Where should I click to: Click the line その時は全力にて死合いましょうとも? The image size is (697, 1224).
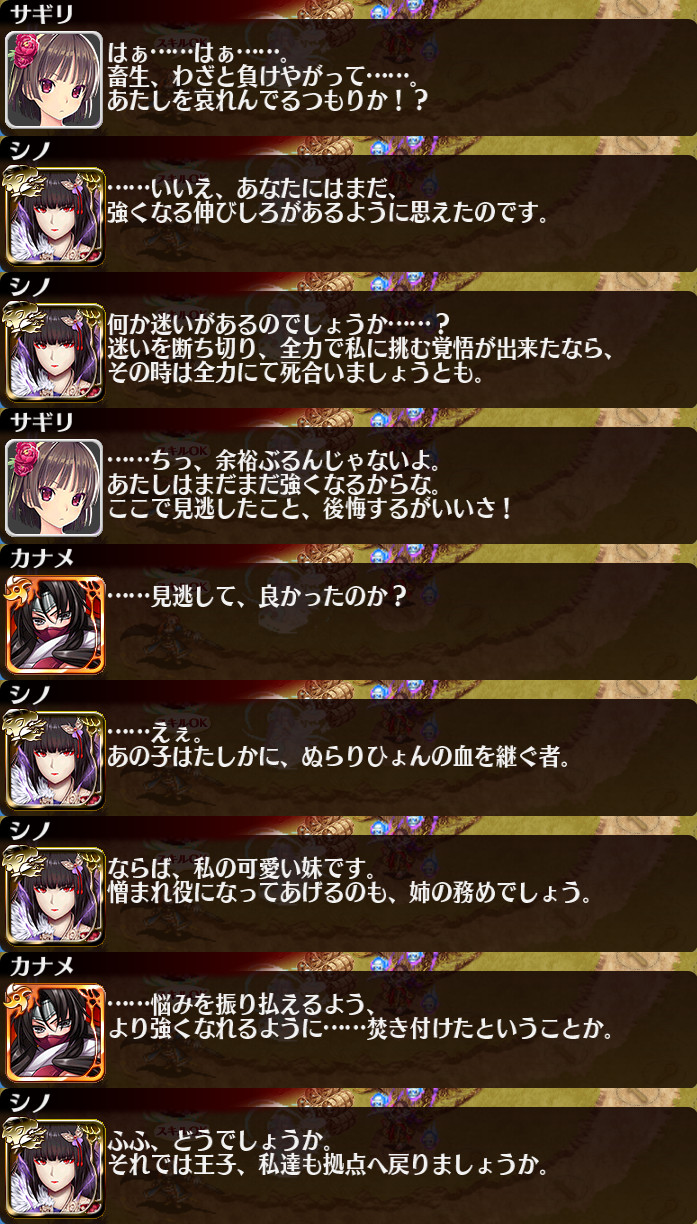click(296, 374)
